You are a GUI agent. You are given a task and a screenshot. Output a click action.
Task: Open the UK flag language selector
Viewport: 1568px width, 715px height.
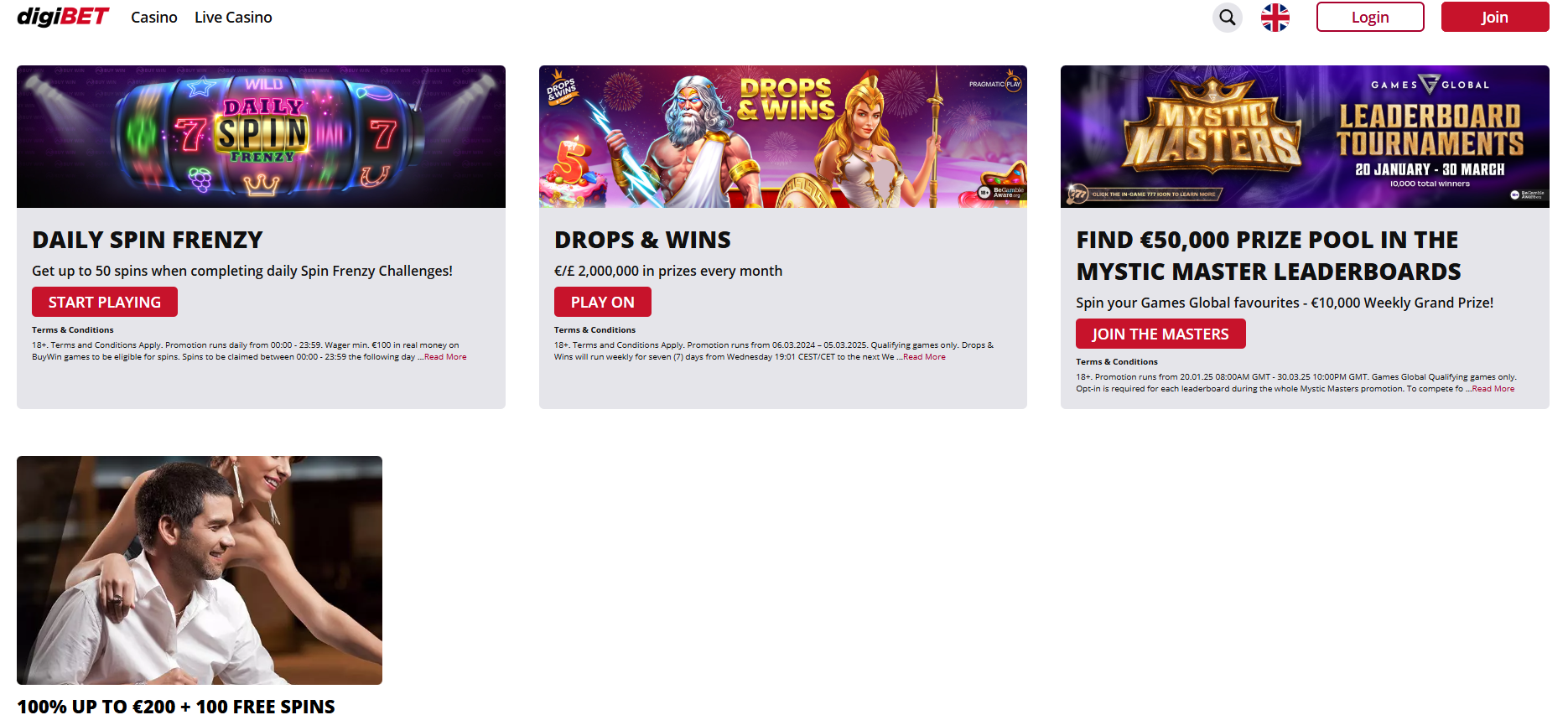click(x=1275, y=18)
